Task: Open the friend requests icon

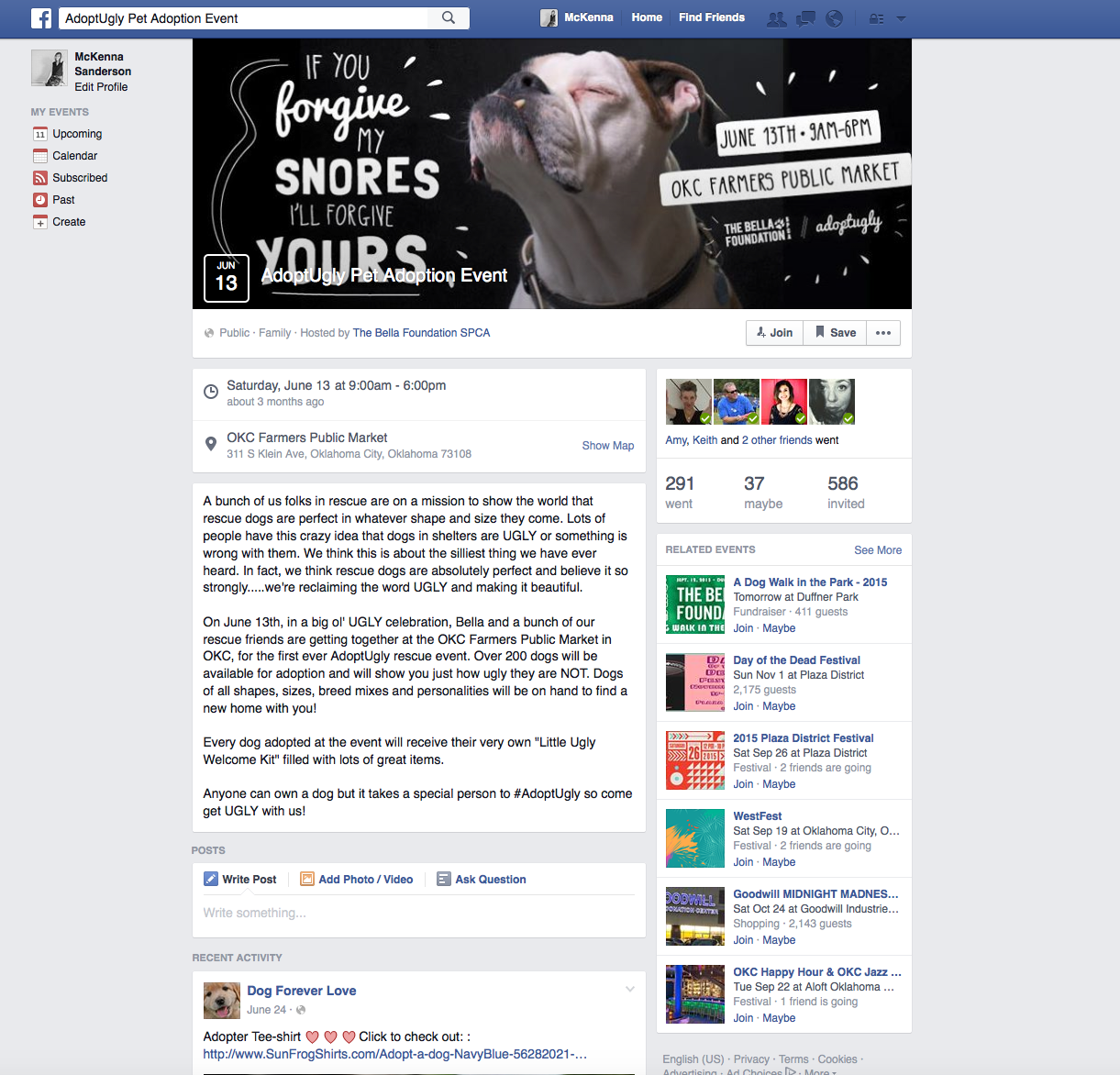Action: click(776, 18)
